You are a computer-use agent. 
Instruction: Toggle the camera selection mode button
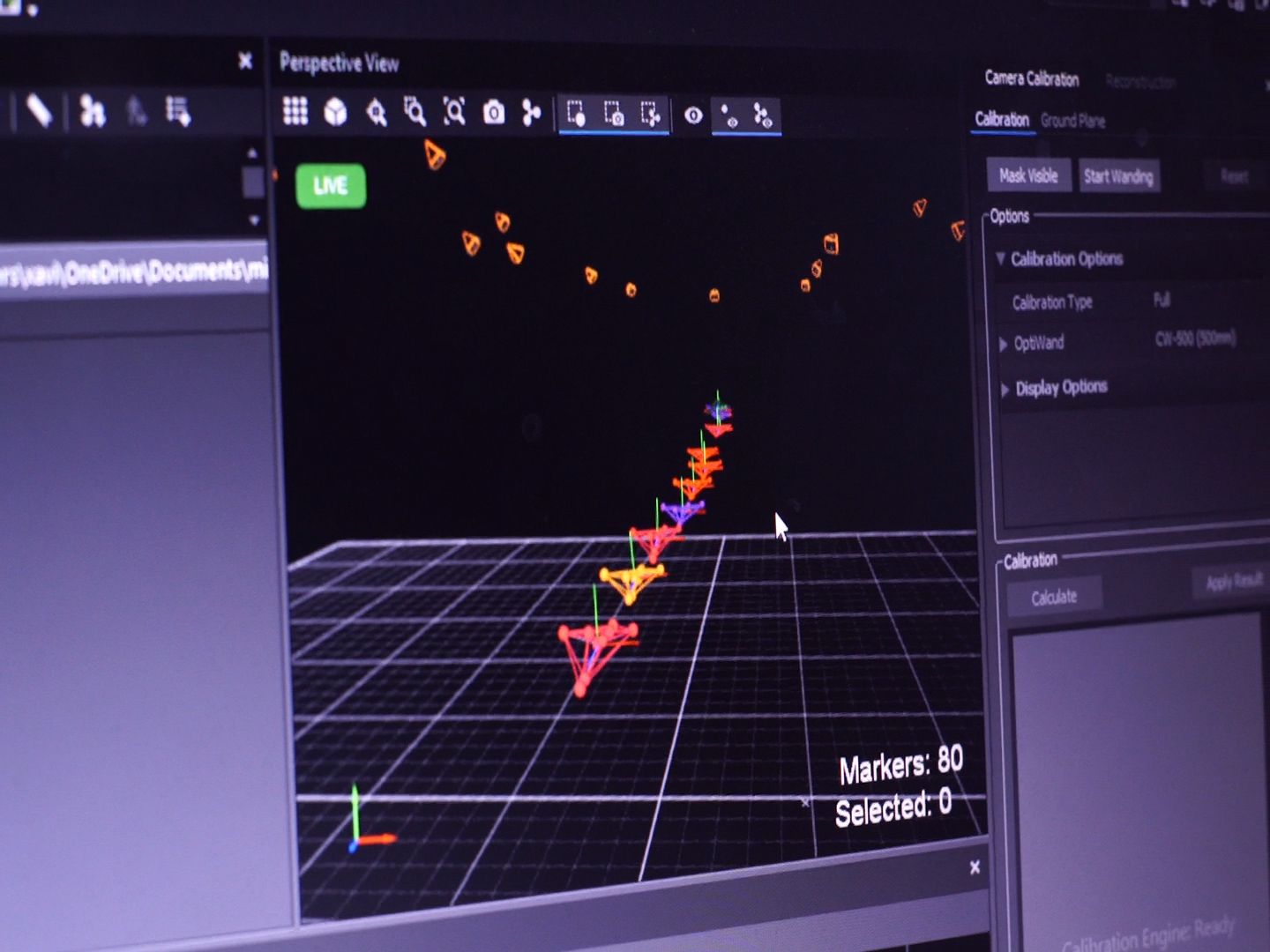[614, 114]
